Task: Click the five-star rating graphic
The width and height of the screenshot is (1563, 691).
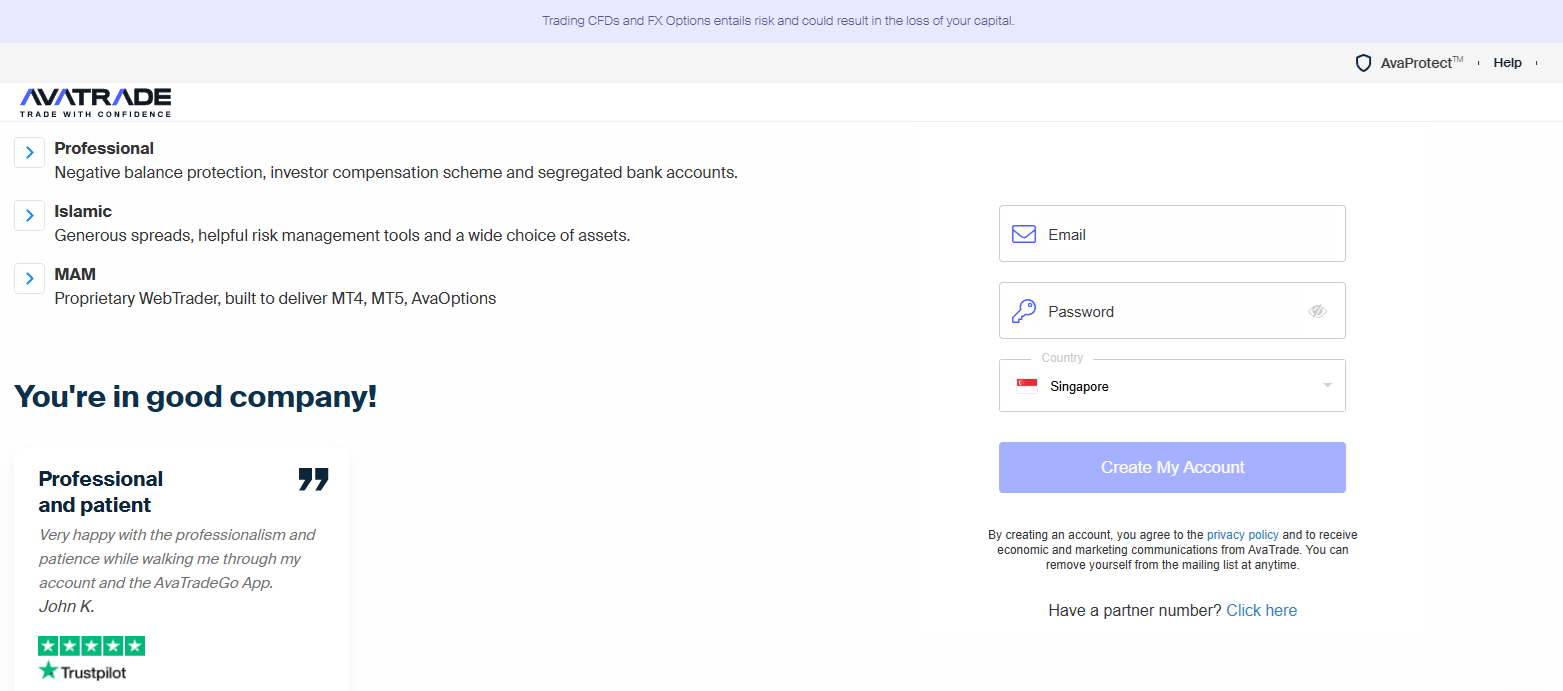Action: pos(91,646)
